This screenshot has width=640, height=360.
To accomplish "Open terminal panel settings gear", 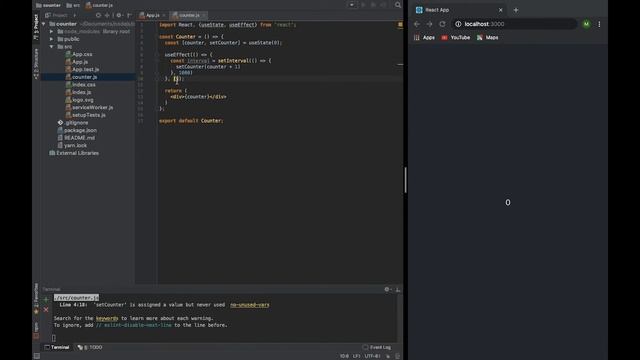I will (387, 289).
